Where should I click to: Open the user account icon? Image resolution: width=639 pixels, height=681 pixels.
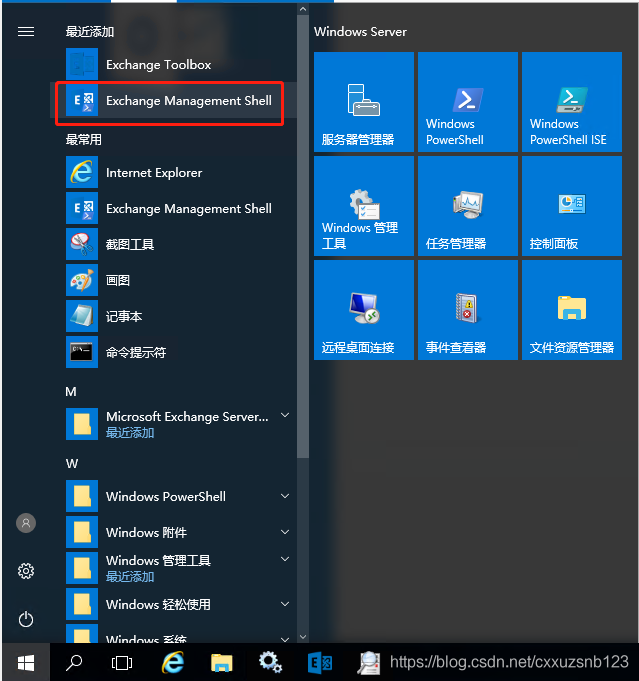[26, 523]
